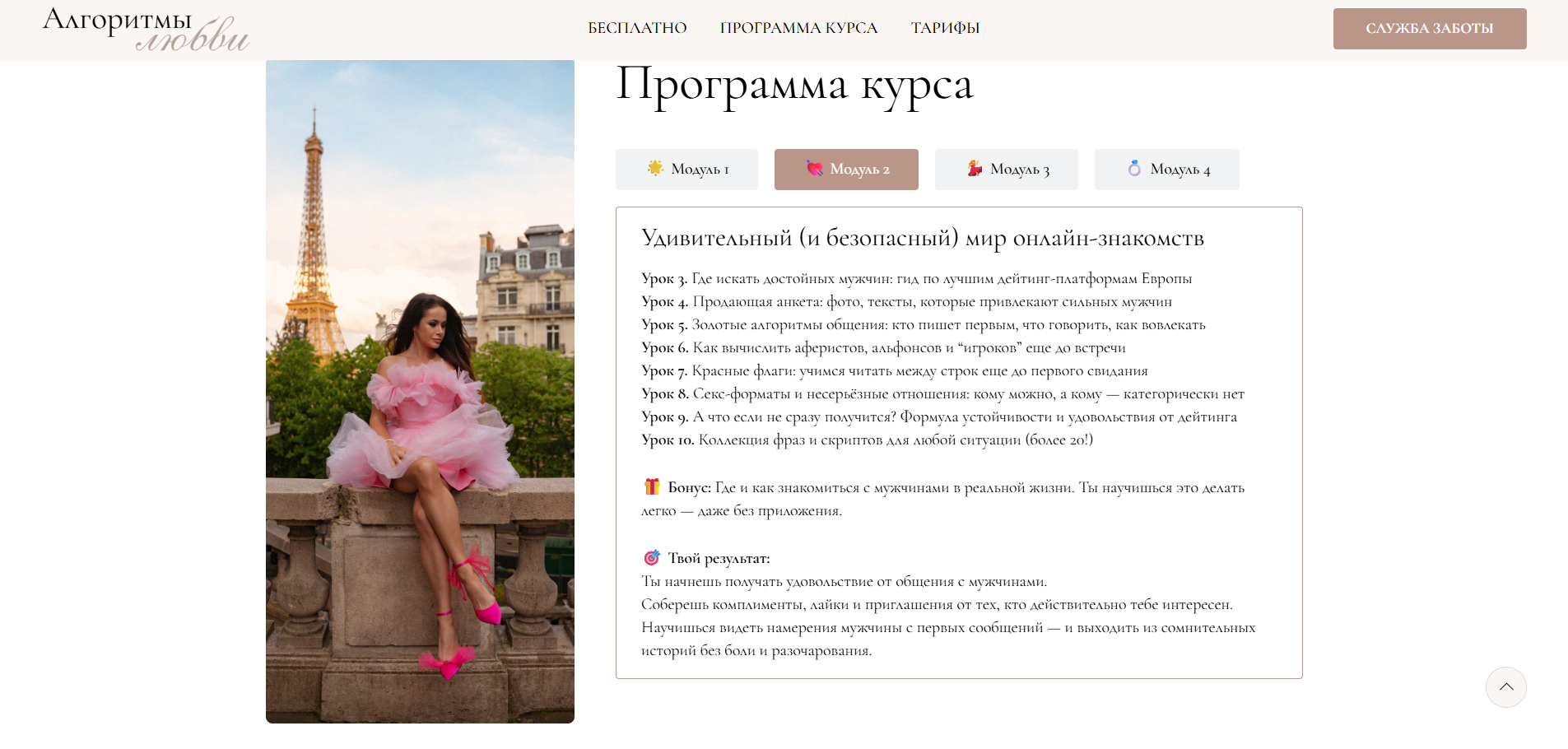The height and width of the screenshot is (749, 1568).
Task: Go to ПРОГРАММА КУРСА in navigation
Action: [x=798, y=28]
